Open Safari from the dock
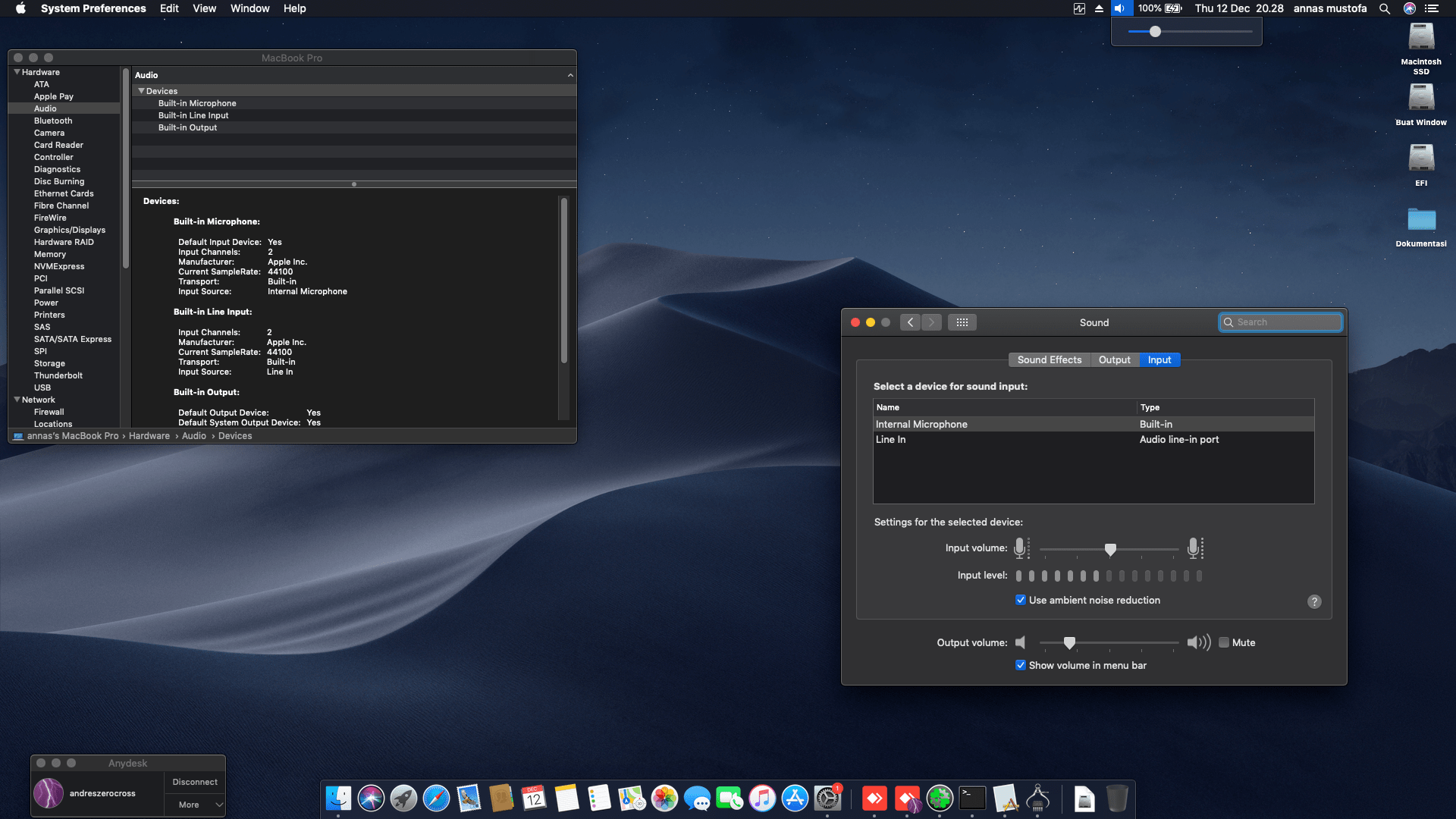The height and width of the screenshot is (819, 1456). coord(436,799)
